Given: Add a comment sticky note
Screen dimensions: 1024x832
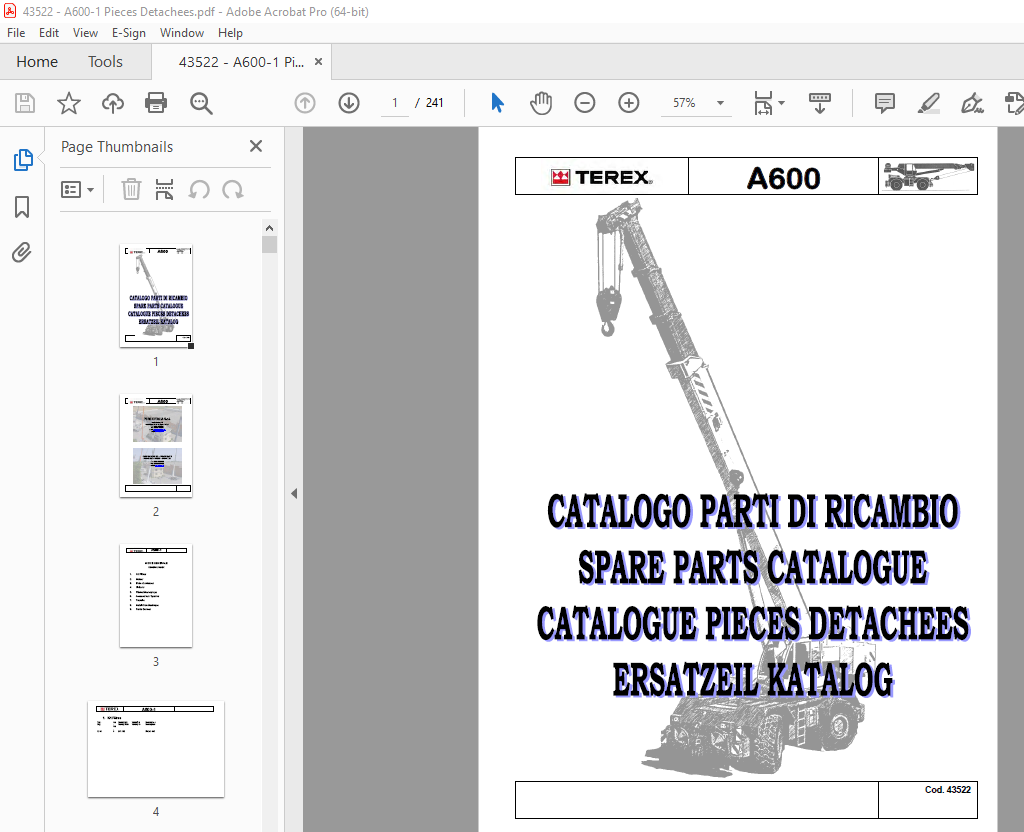Looking at the screenshot, I should point(884,103).
